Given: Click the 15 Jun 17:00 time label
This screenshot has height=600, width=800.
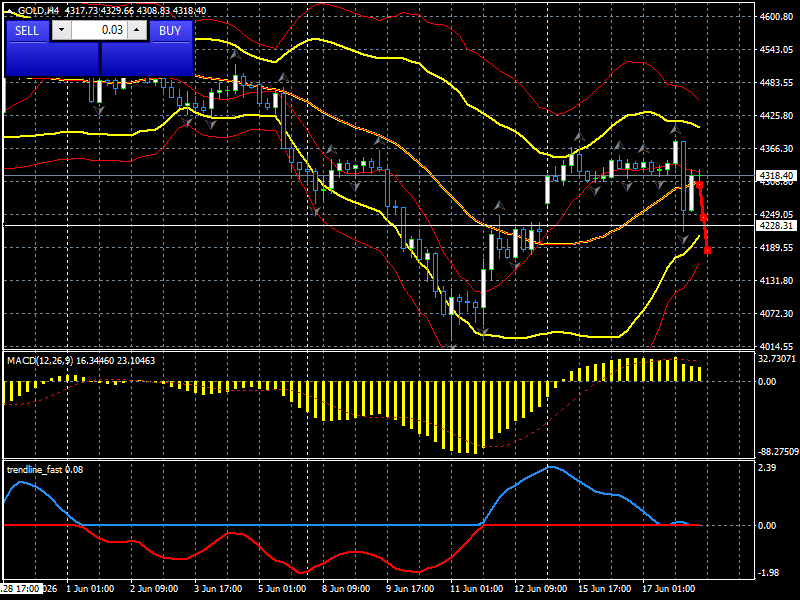Looking at the screenshot, I should [604, 589].
